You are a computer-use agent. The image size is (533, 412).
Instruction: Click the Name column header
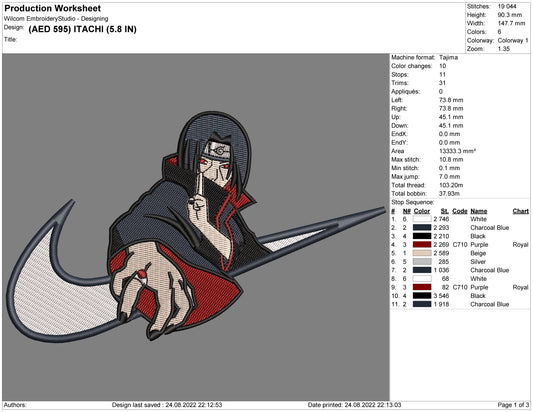point(479,211)
